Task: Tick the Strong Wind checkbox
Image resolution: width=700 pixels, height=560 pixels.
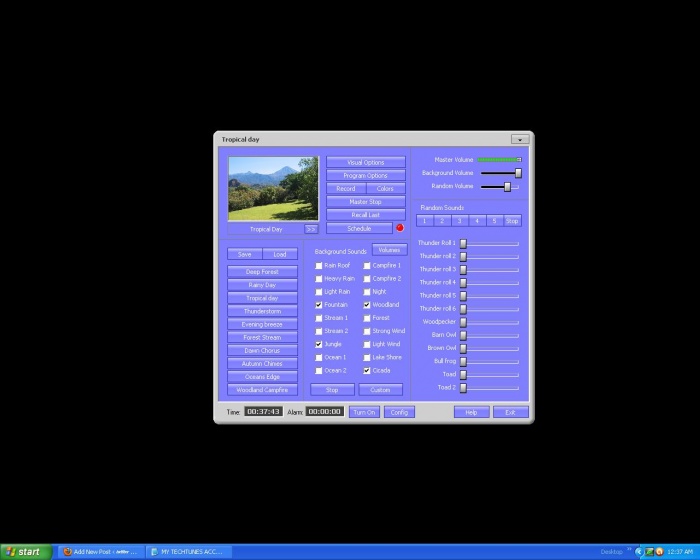Action: tap(367, 331)
